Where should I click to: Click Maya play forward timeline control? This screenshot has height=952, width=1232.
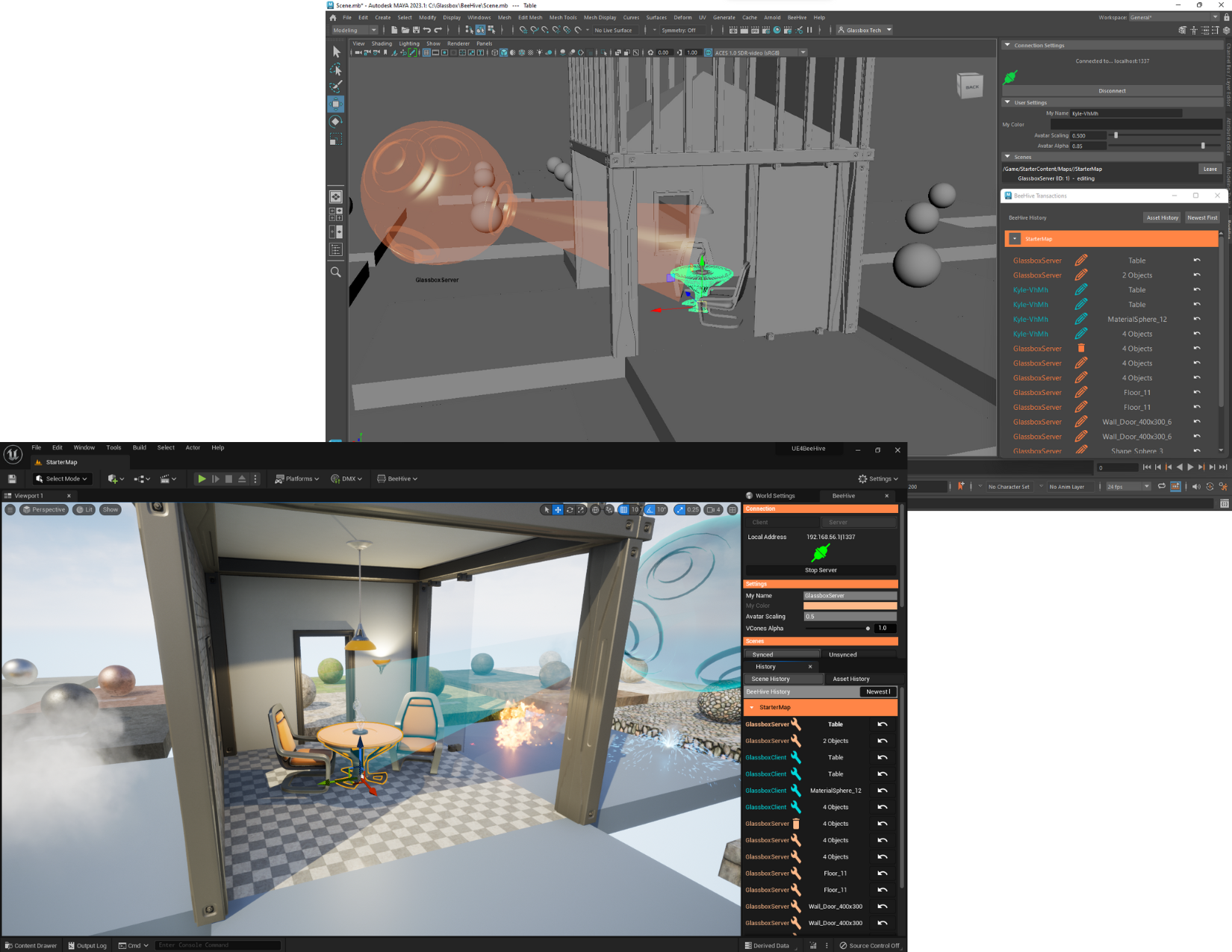click(x=1190, y=467)
